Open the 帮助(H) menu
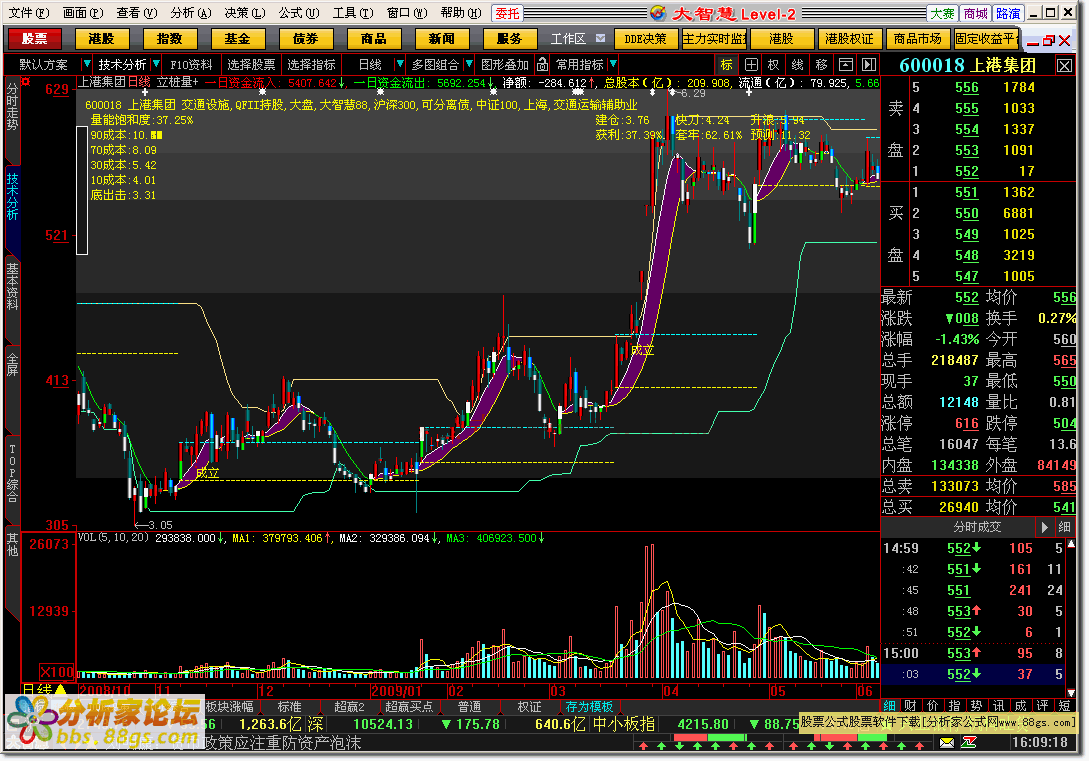The width and height of the screenshot is (1089, 761). [x=460, y=13]
